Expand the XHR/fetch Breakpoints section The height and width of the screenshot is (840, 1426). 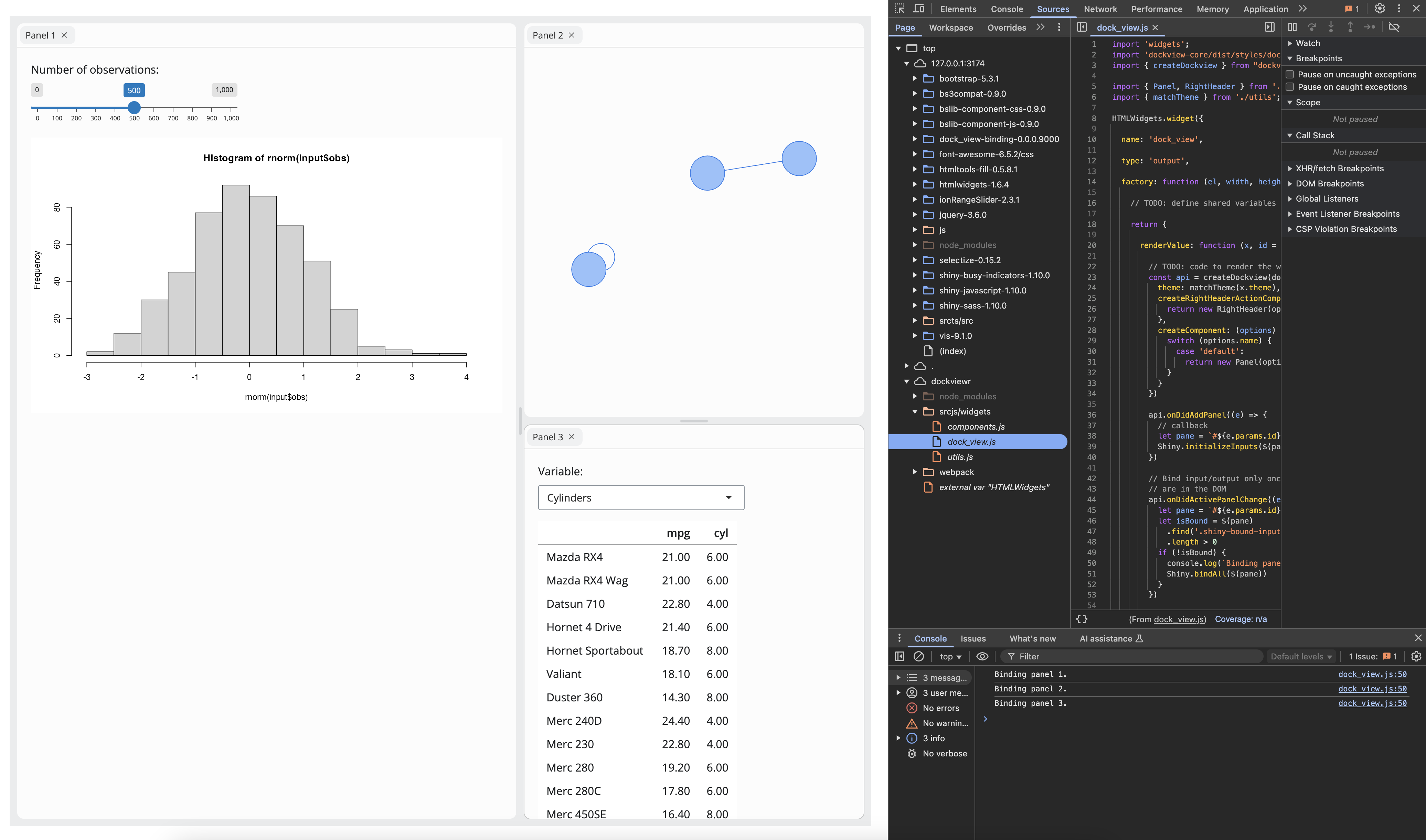[x=1339, y=168]
